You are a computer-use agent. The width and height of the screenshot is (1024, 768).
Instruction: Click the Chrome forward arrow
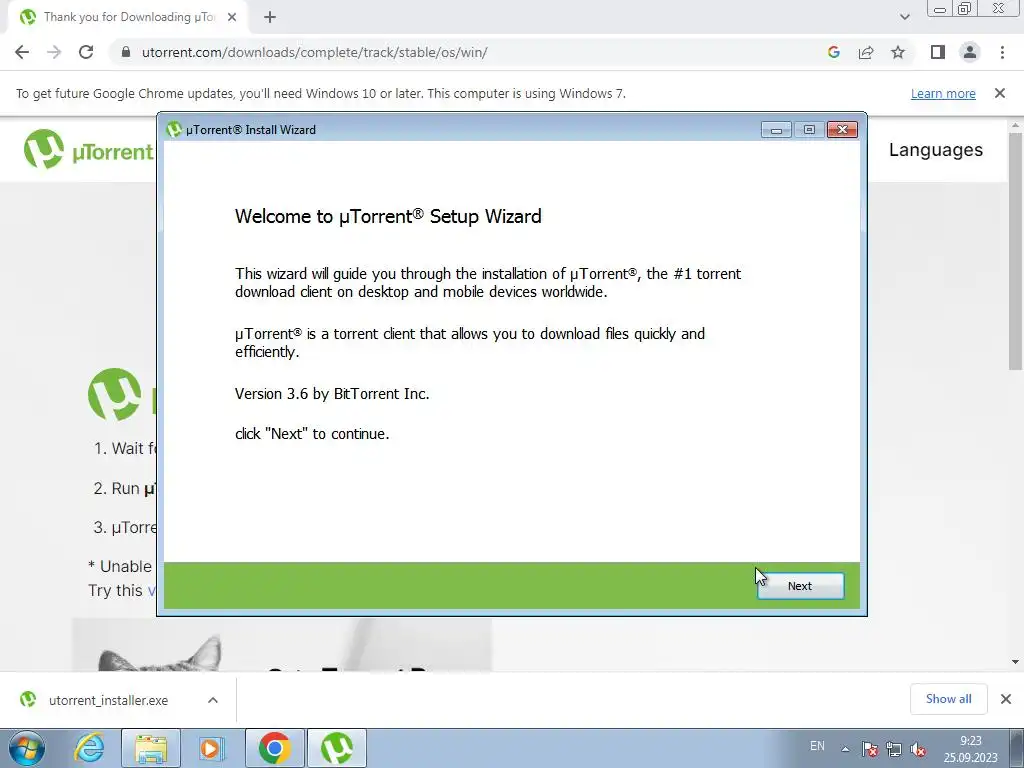tap(54, 52)
